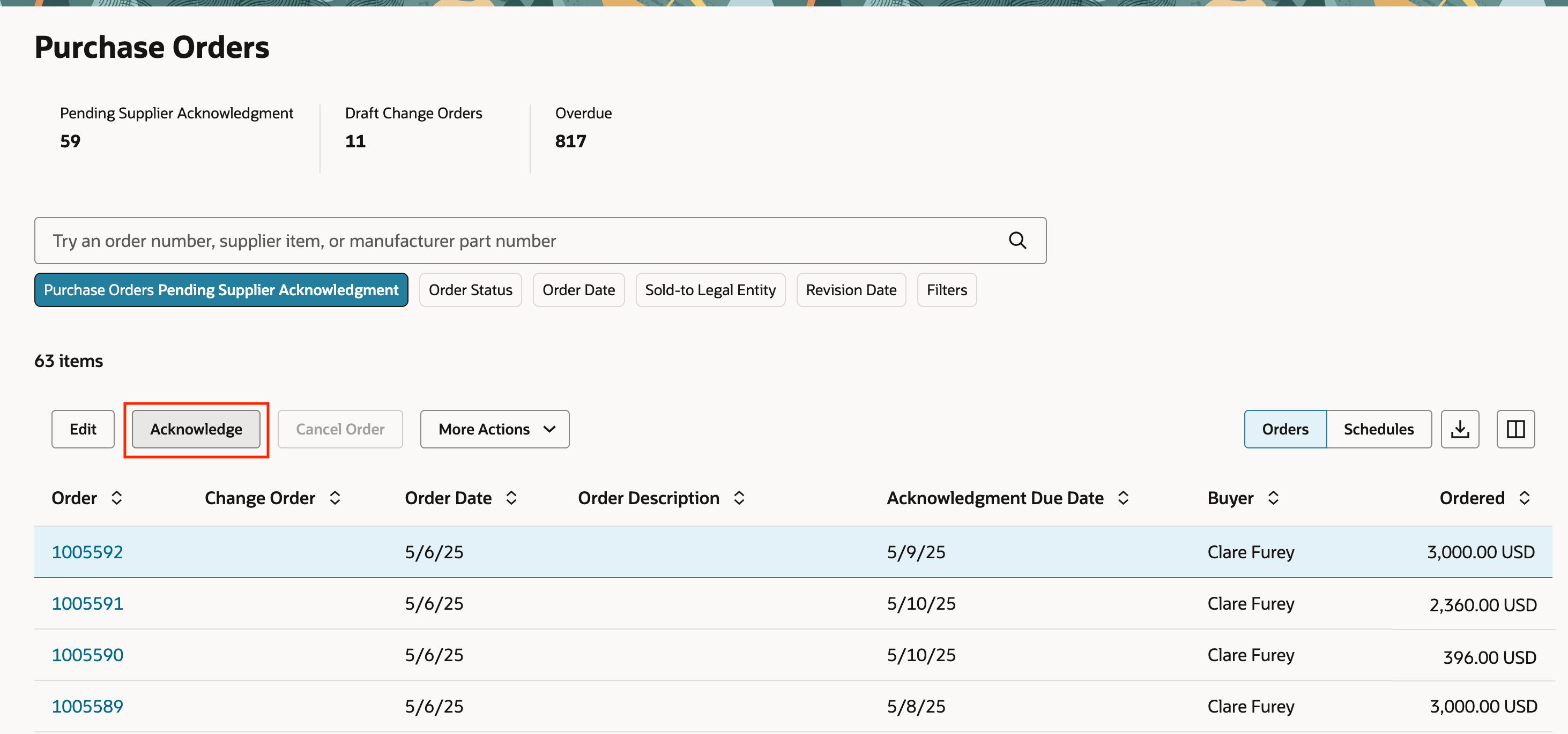Open the Order Status filter chip
The image size is (1568, 734).
470,290
